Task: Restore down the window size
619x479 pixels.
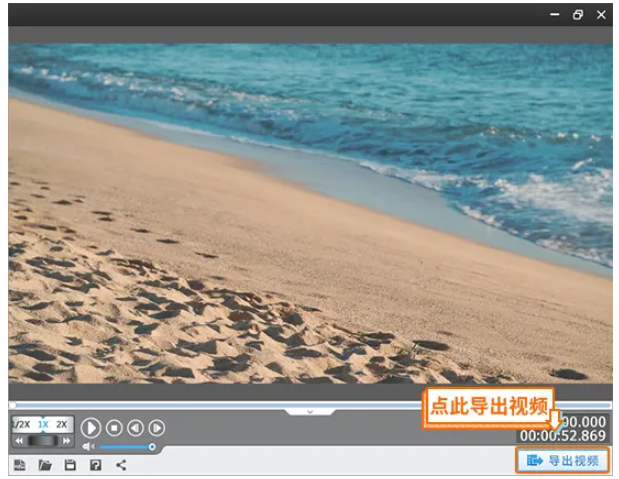Action: coord(577,15)
